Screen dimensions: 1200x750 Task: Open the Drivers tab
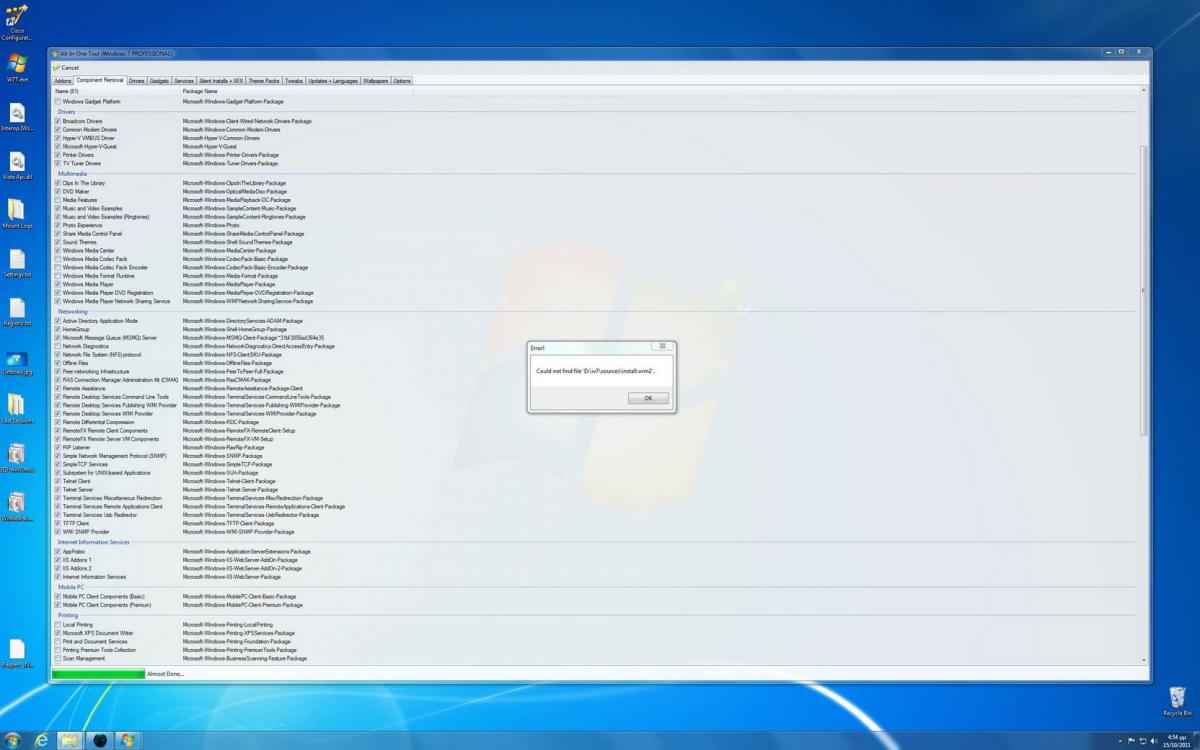[136, 80]
